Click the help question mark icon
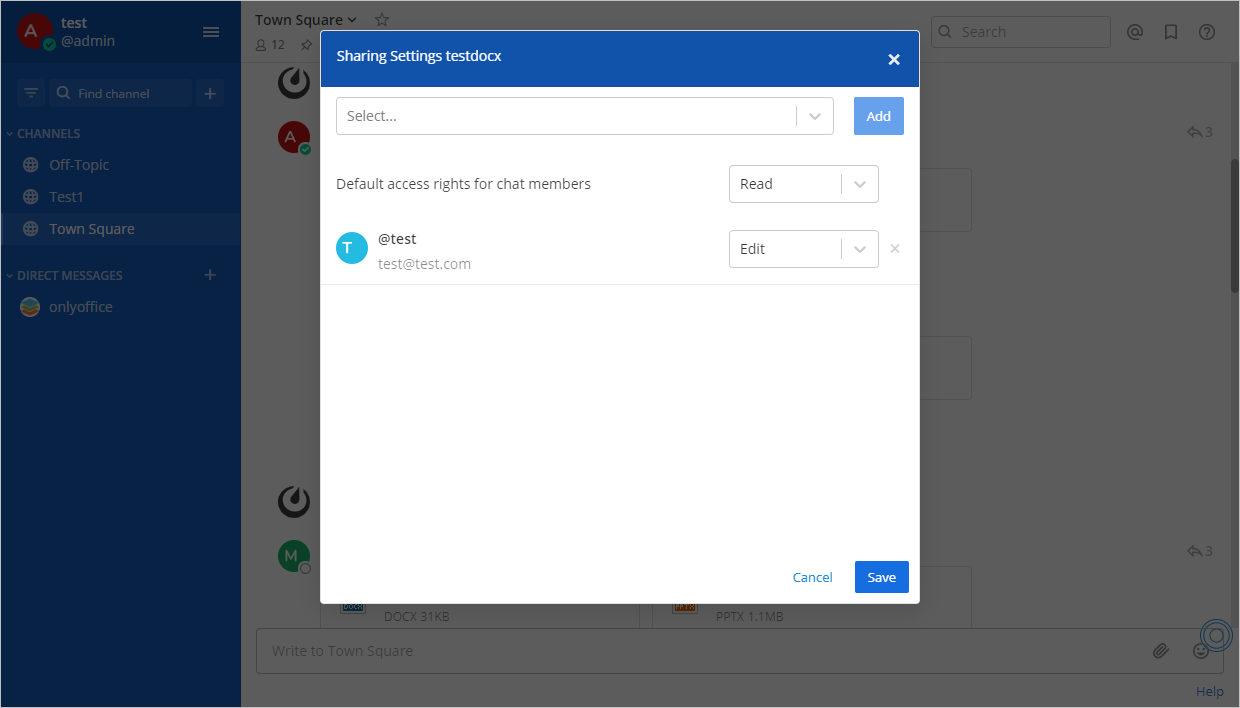The height and width of the screenshot is (708, 1240). pos(1207,32)
